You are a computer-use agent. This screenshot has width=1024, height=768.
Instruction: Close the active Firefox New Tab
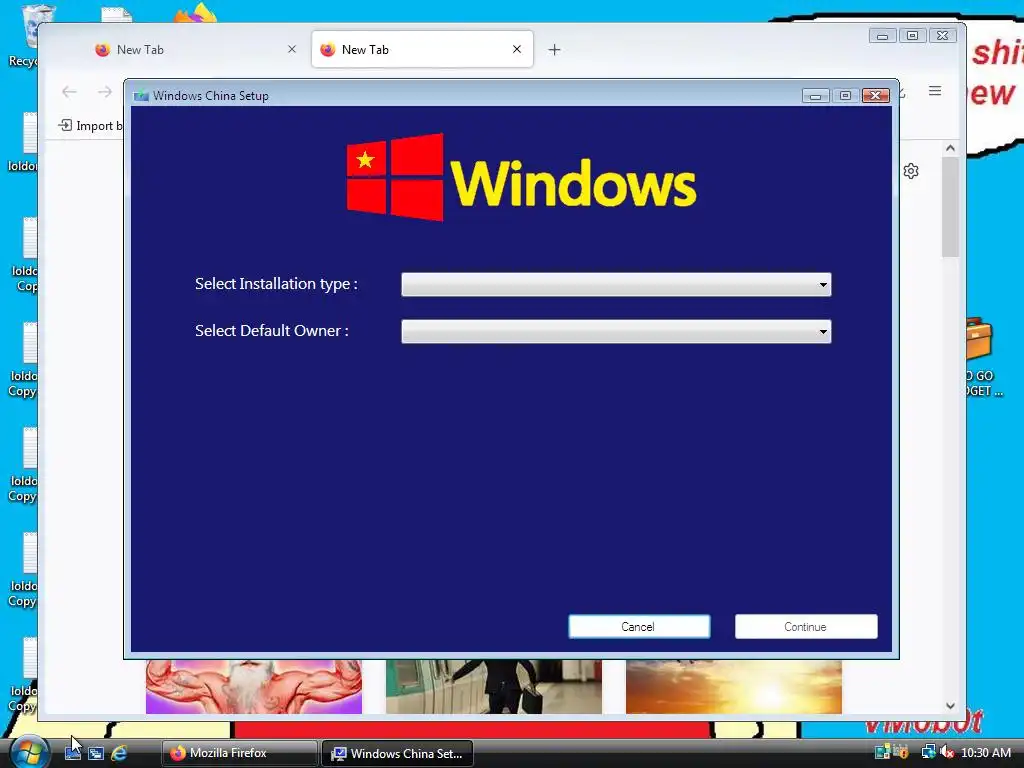pos(517,50)
